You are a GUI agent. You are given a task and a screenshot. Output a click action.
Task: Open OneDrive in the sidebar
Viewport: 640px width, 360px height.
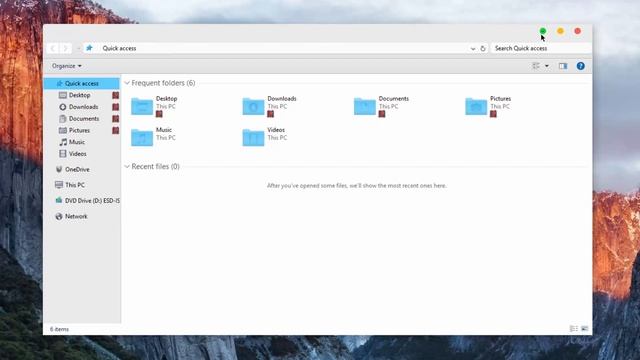click(77, 169)
